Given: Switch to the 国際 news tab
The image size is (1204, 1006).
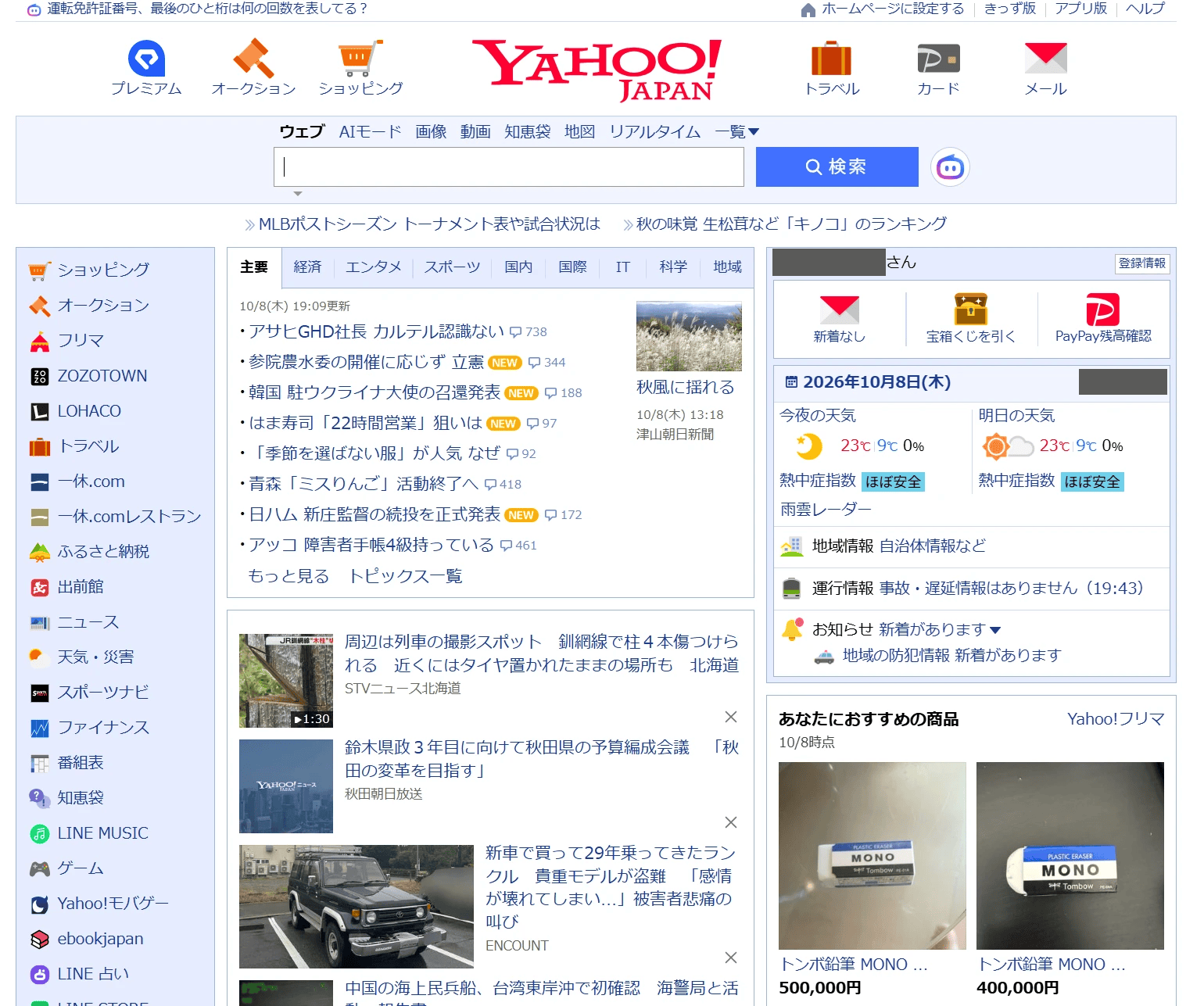Looking at the screenshot, I should tap(572, 267).
